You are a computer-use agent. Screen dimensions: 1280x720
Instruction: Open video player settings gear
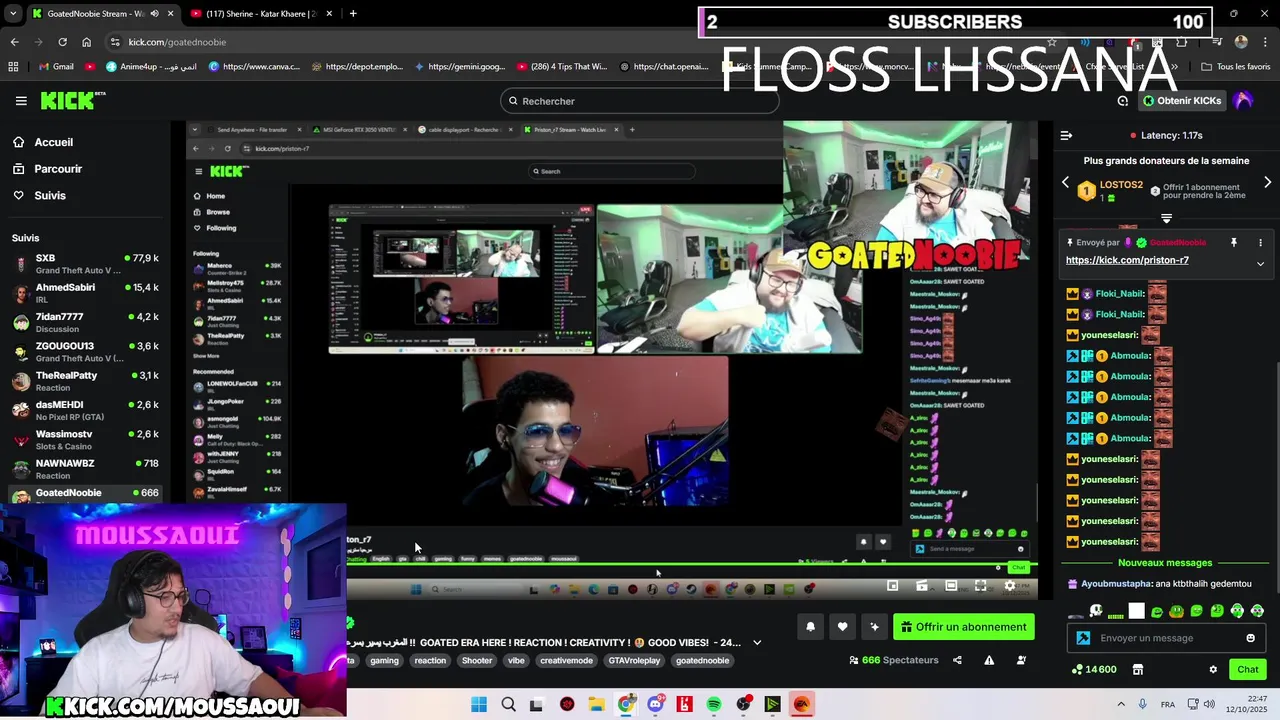point(1009,586)
